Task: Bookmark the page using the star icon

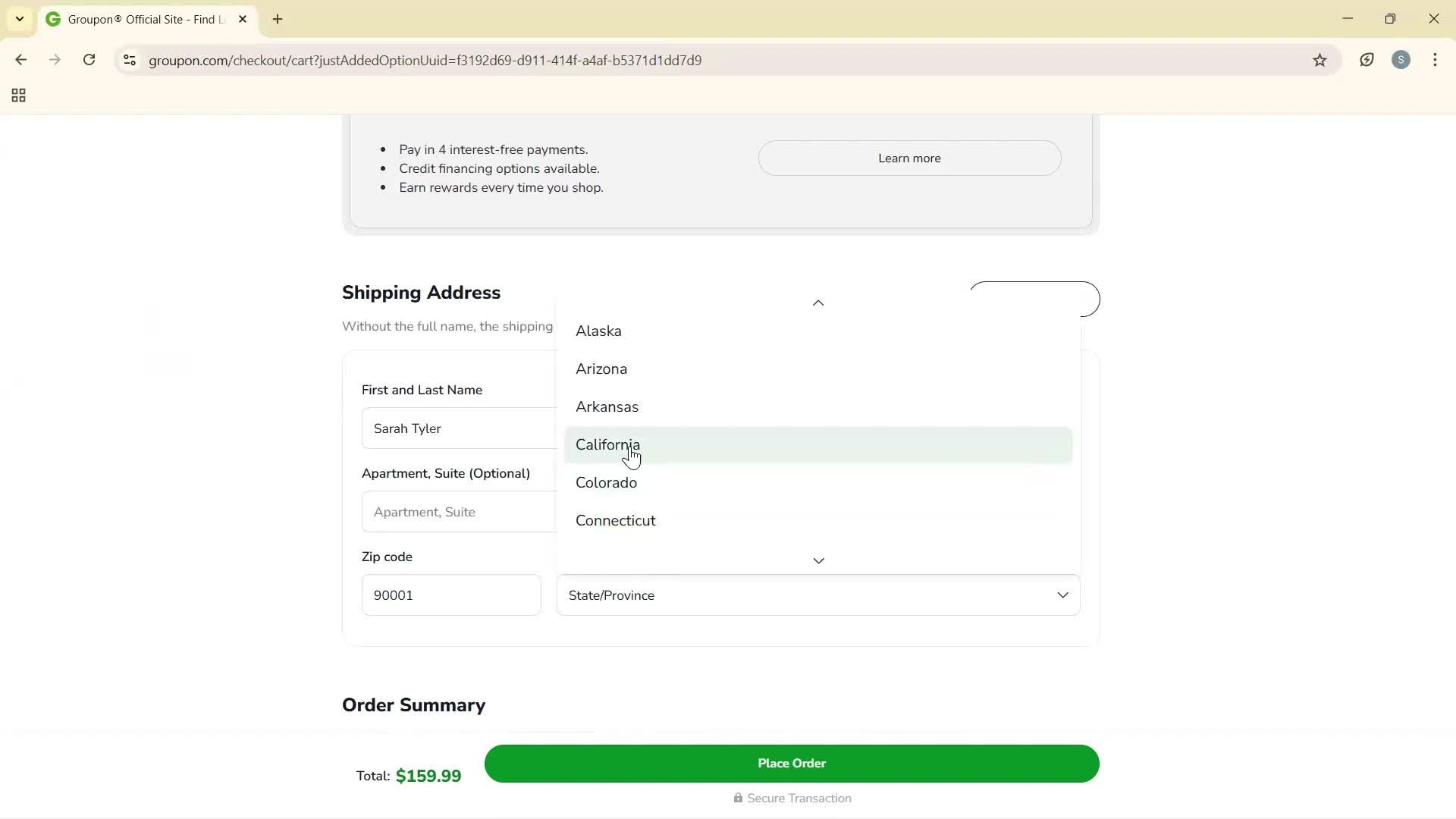Action: pos(1319,60)
